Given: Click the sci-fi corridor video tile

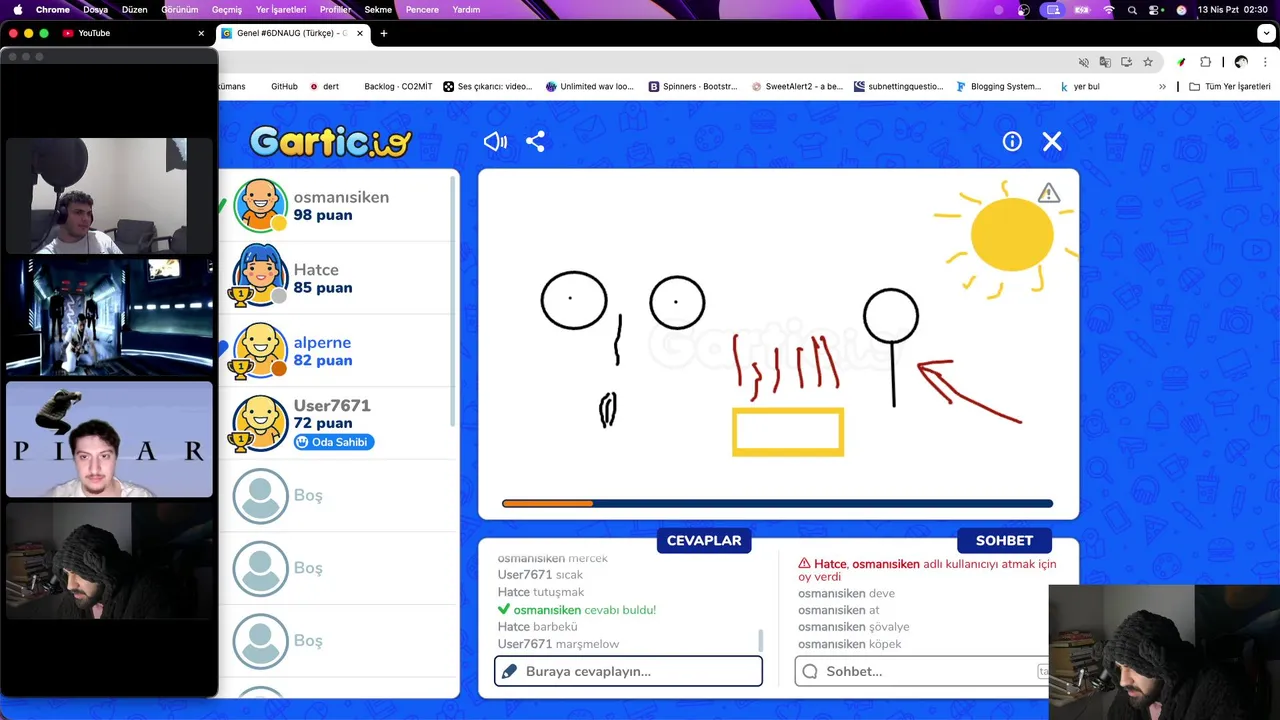Looking at the screenshot, I should click(109, 318).
